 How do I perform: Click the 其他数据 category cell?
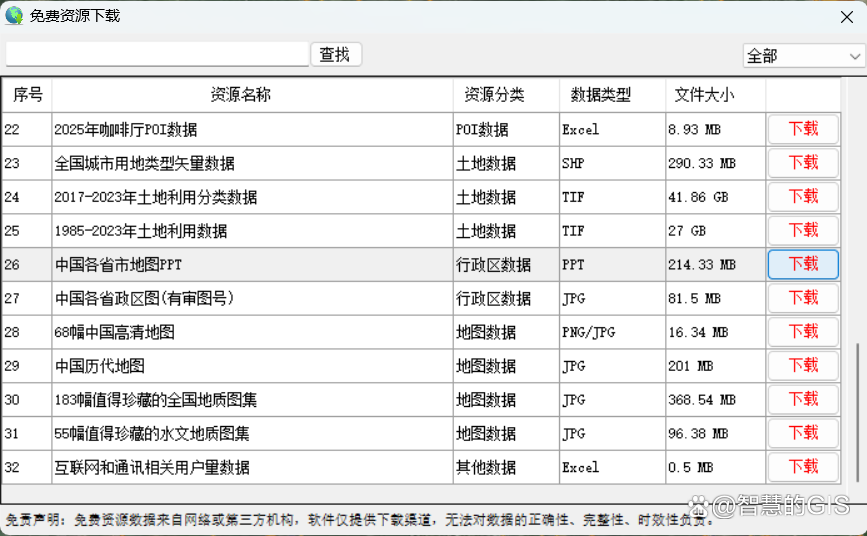click(506, 467)
